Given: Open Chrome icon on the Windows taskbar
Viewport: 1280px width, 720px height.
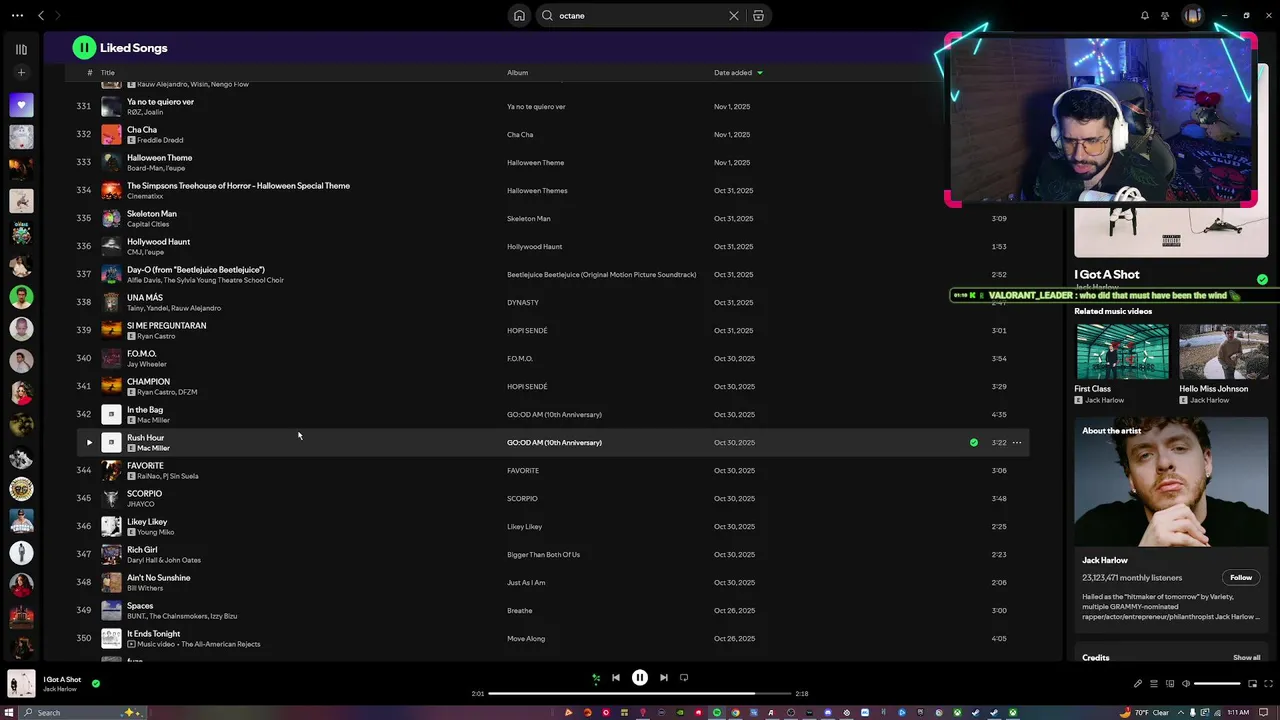Looking at the screenshot, I should [x=735, y=713].
